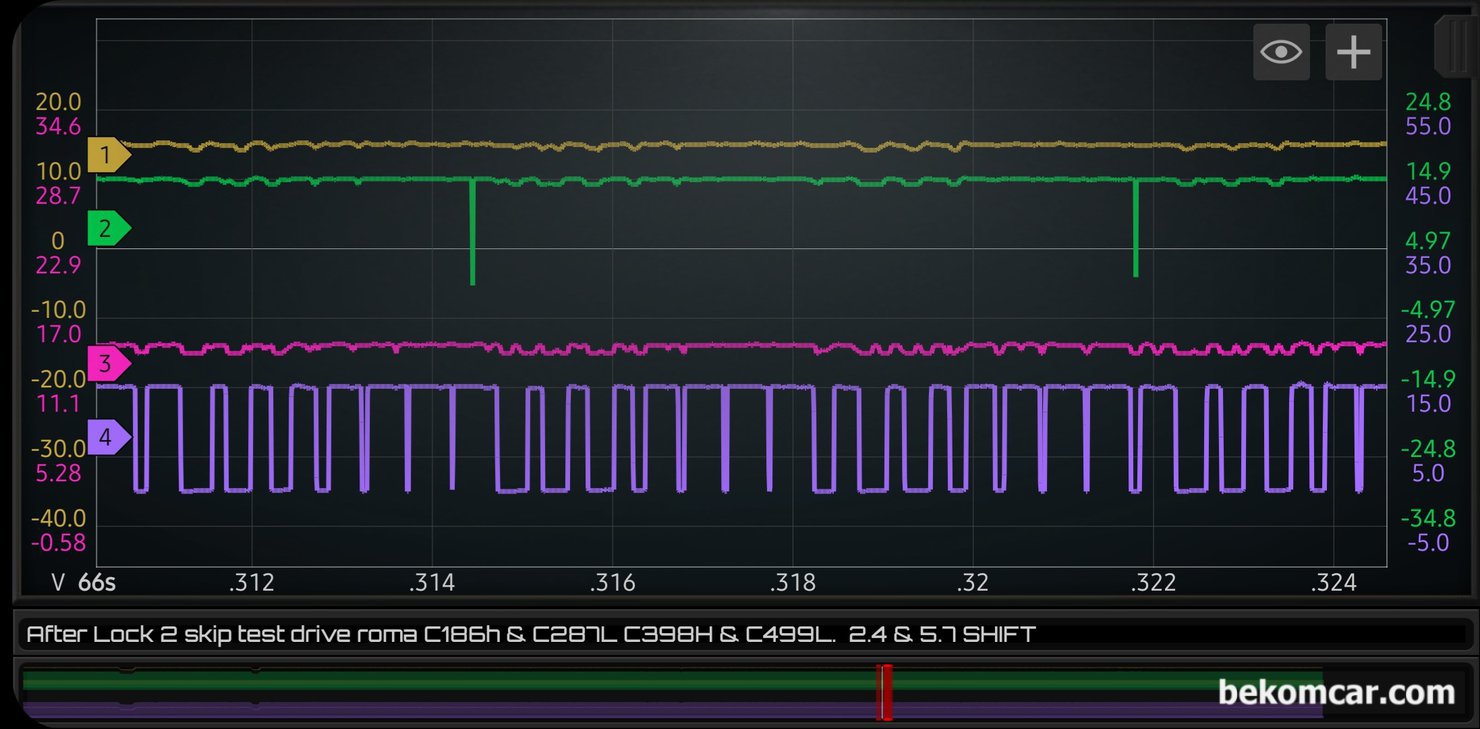Click the .318 time axis label
This screenshot has width=1480, height=729.
coord(792,583)
